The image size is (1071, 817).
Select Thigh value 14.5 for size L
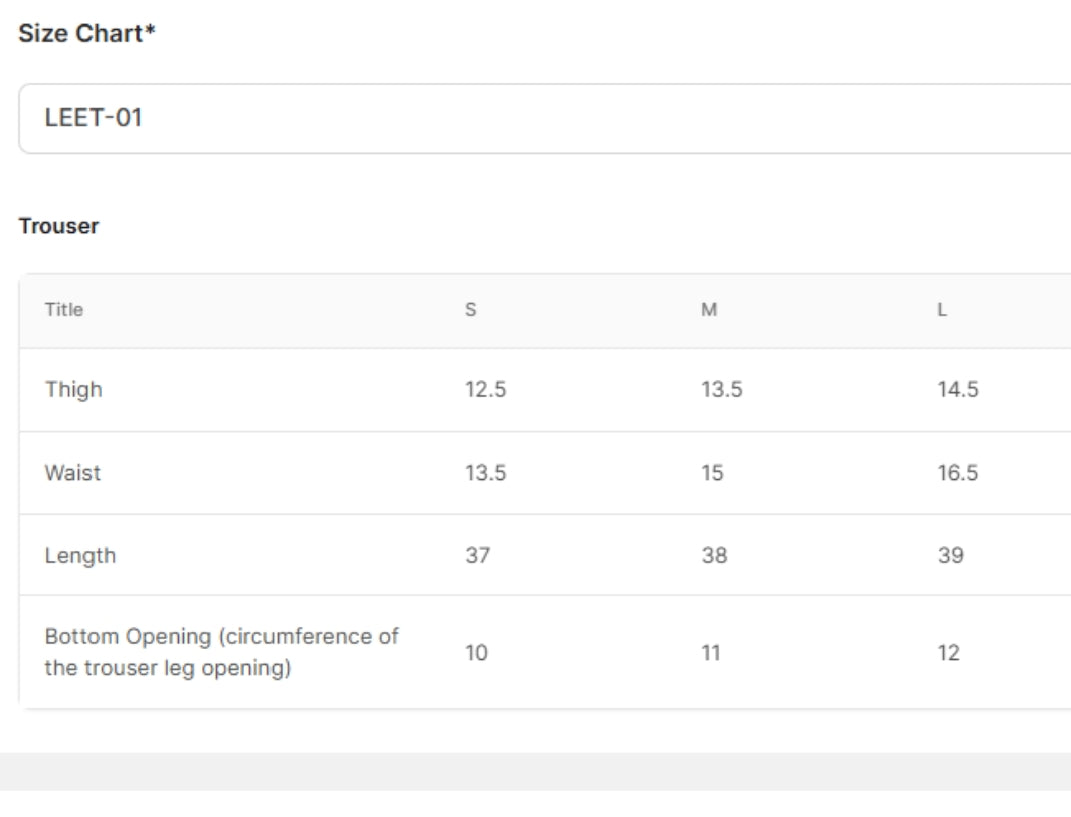957,390
